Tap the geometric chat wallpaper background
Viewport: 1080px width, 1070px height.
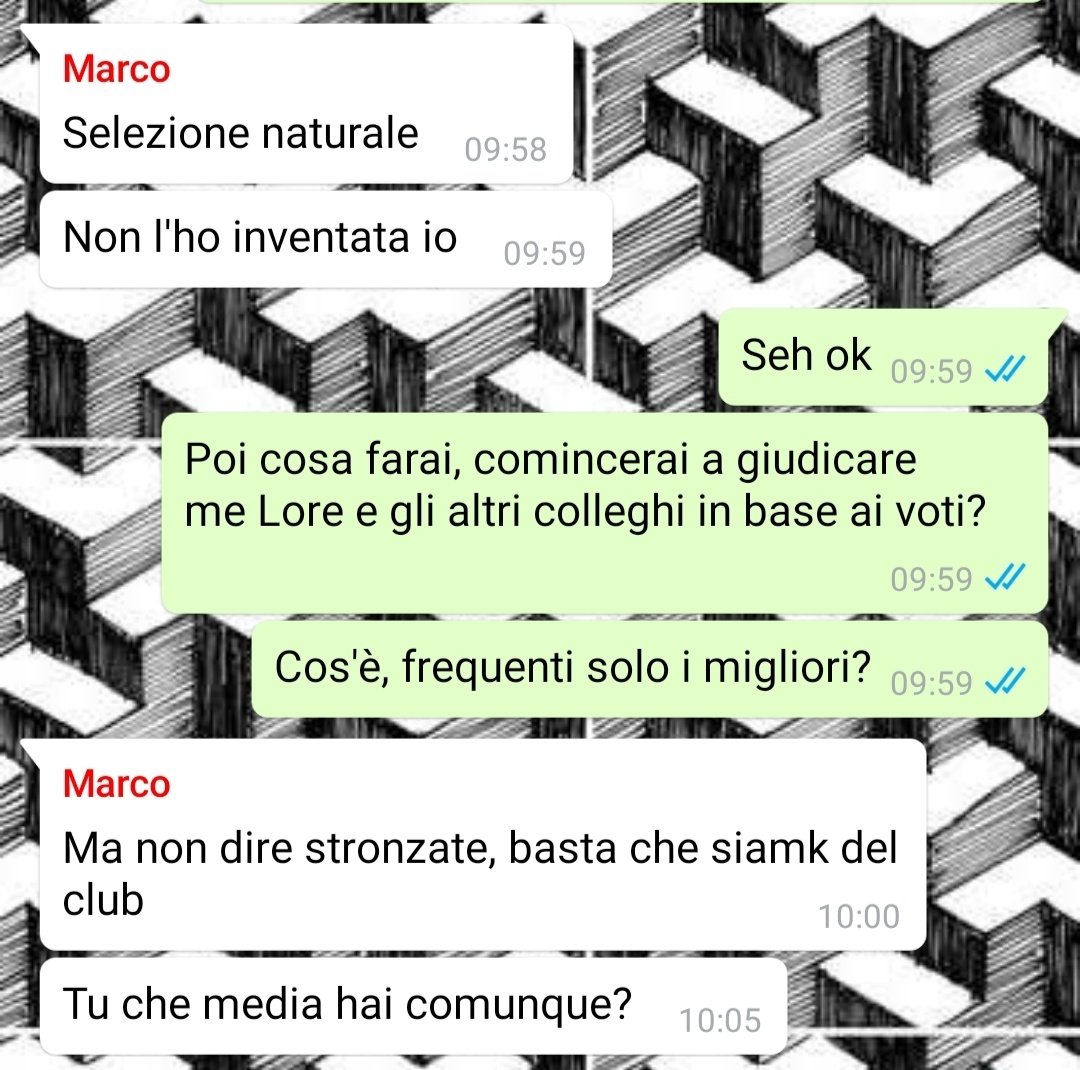(x=827, y=172)
